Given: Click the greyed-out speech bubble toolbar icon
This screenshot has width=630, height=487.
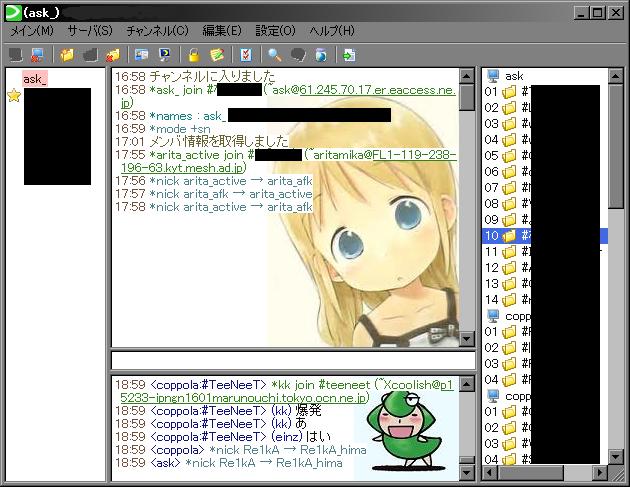Looking at the screenshot, I should [298, 55].
